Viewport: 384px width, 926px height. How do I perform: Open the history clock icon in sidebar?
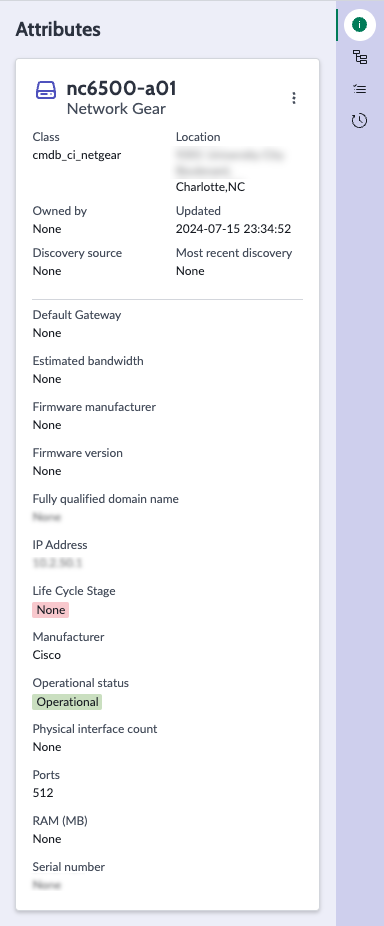(359, 121)
